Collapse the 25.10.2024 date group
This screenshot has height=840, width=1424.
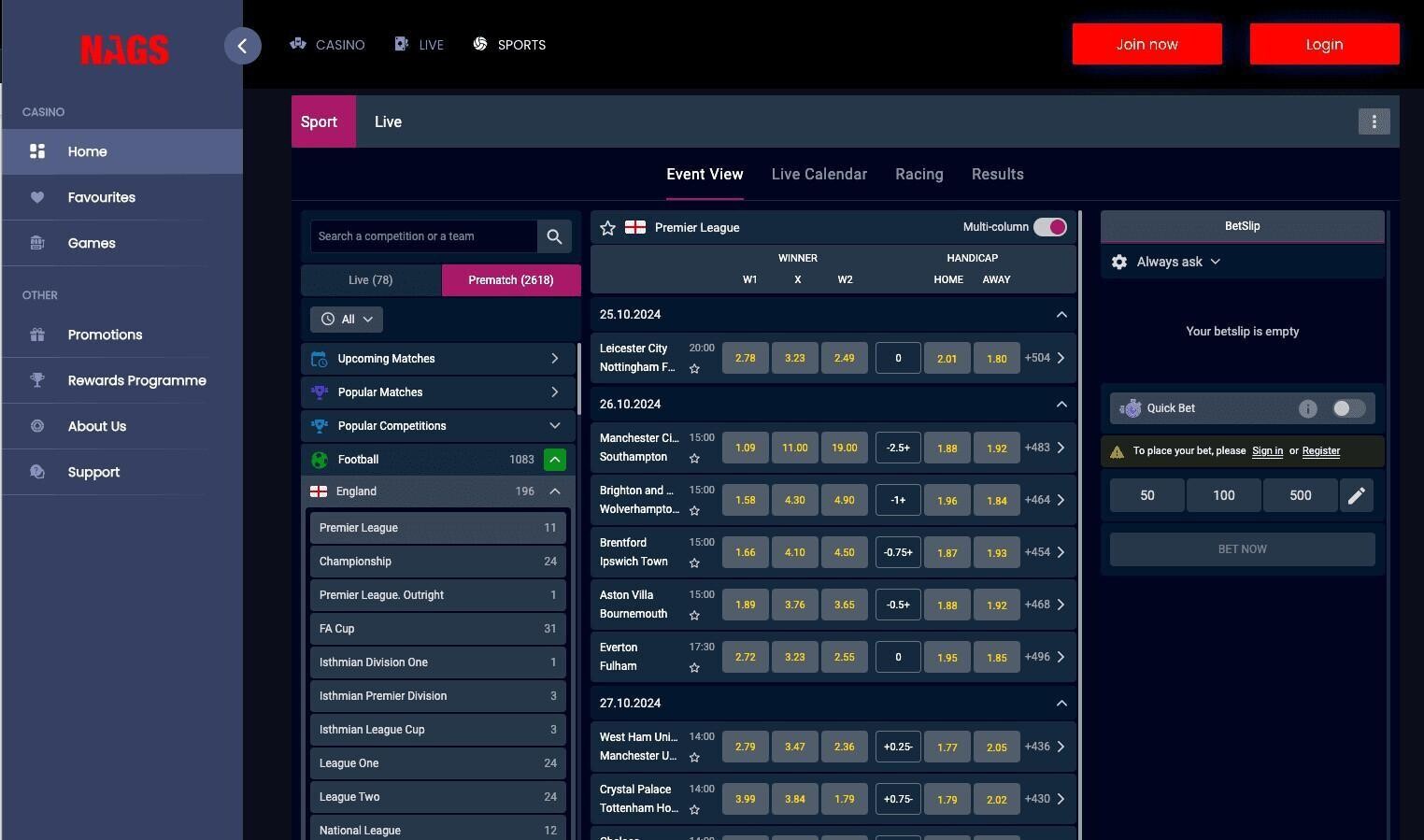pyautogui.click(x=1061, y=315)
